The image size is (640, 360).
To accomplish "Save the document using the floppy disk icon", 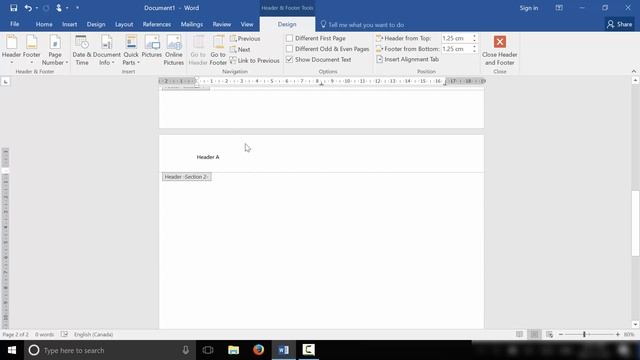I will point(13,8).
